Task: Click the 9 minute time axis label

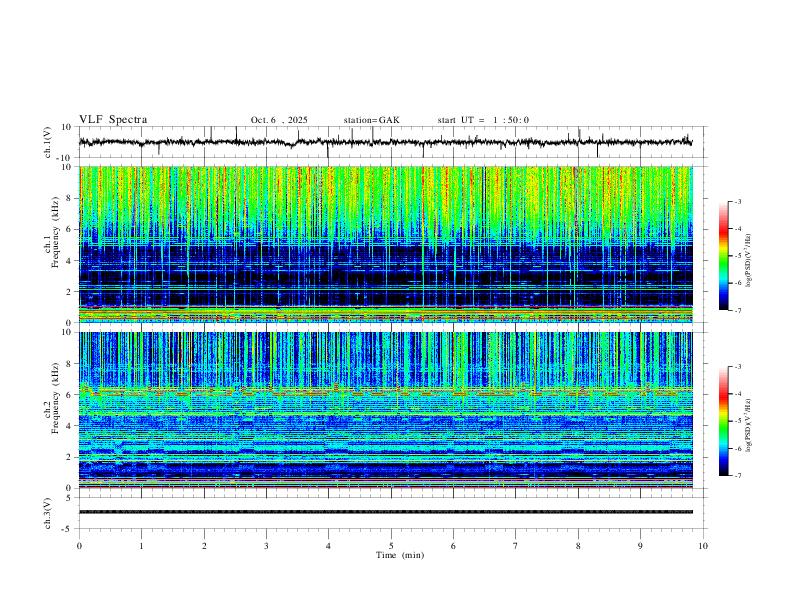Action: pos(640,546)
